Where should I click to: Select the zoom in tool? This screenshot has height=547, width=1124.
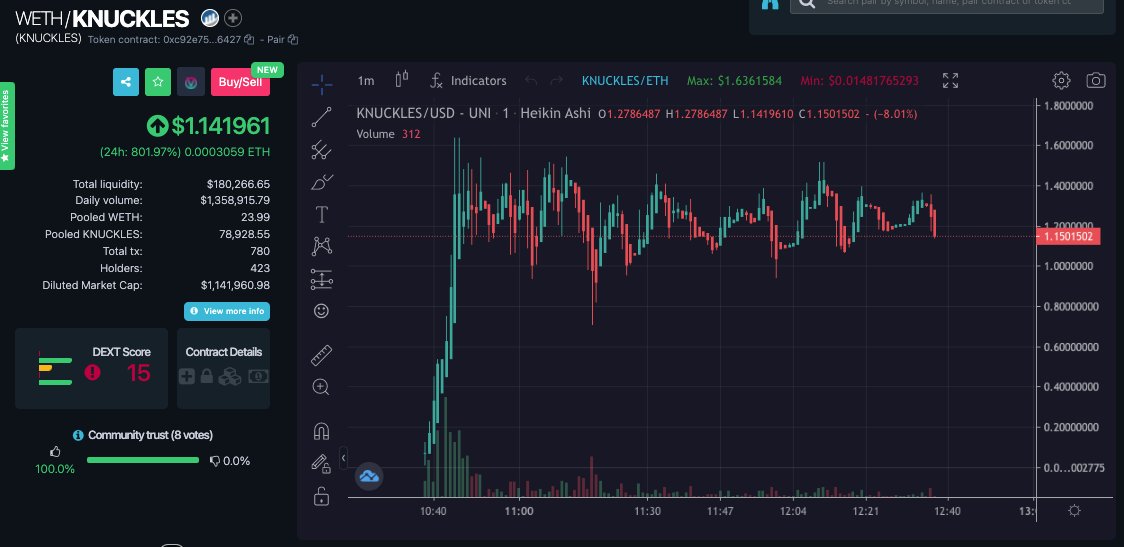point(321,388)
